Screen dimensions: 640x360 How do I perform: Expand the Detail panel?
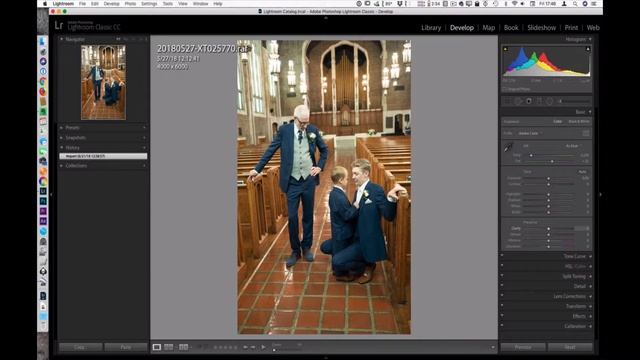[590, 287]
